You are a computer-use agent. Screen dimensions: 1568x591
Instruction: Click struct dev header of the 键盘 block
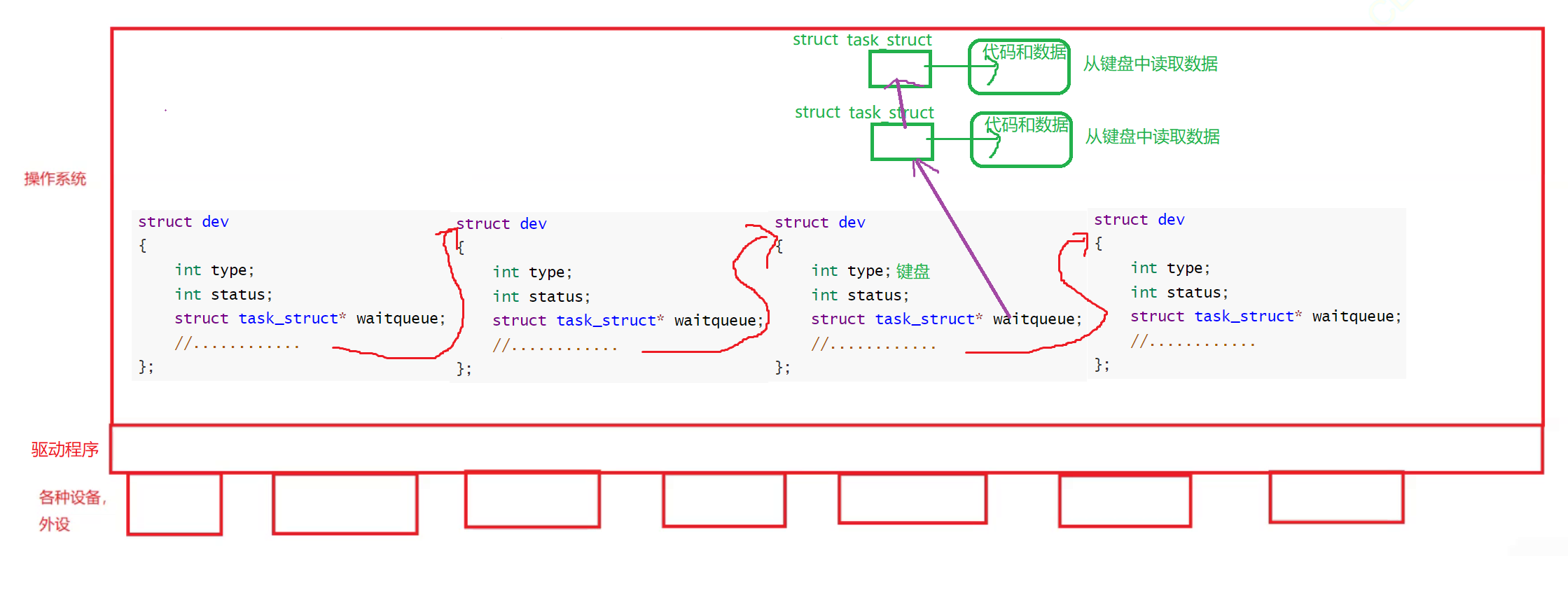pos(820,223)
